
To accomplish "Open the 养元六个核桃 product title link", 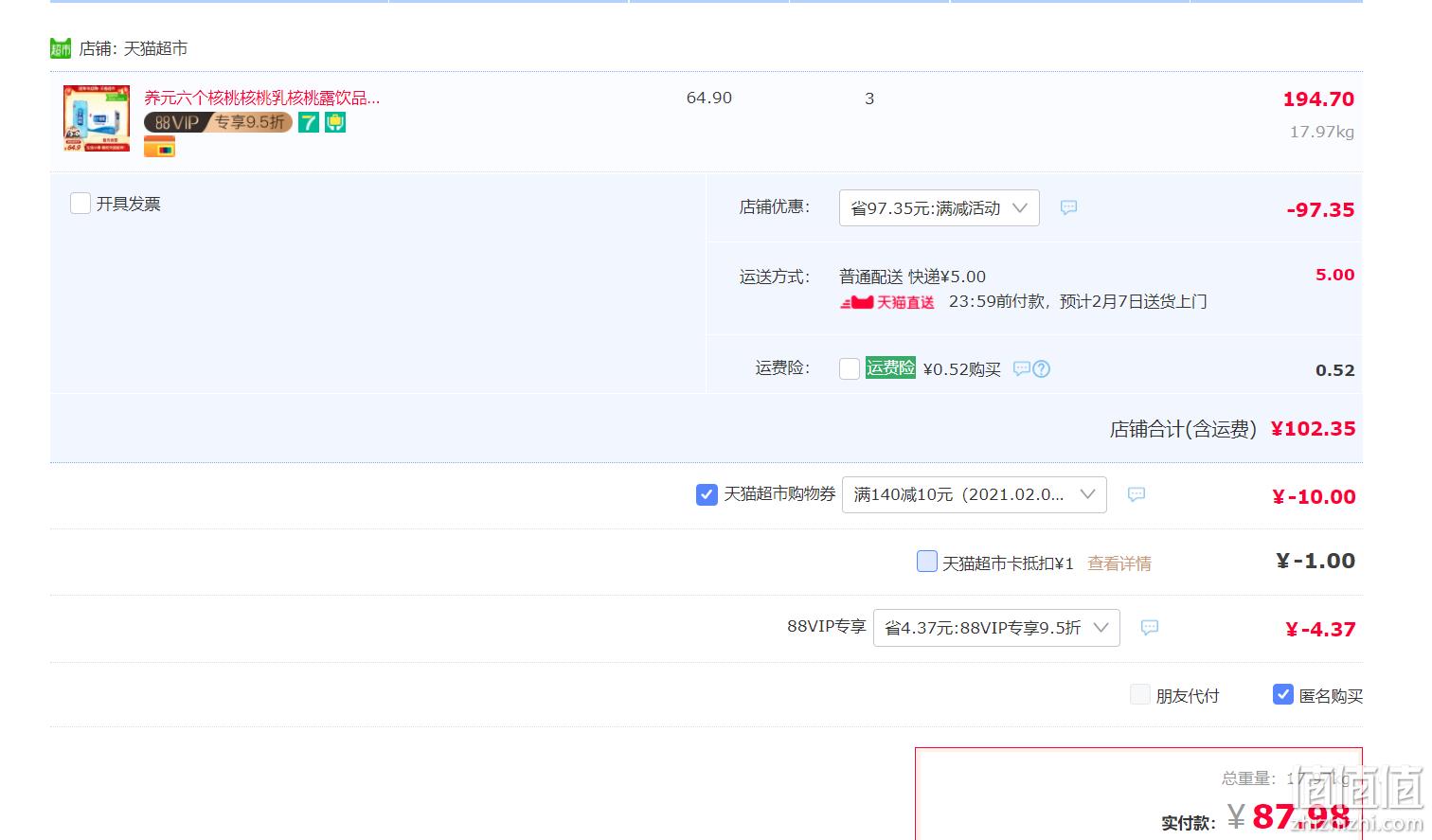I will pyautogui.click(x=262, y=98).
